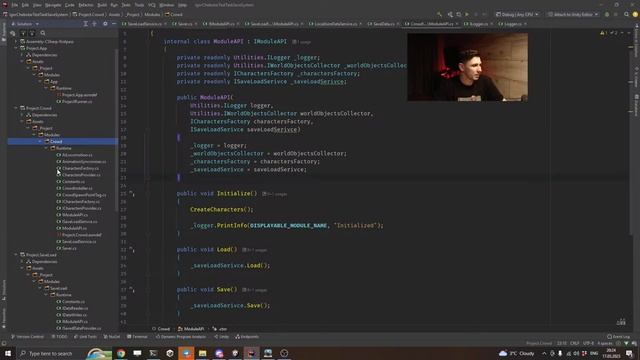Collapse the Project.Crowd tree node
The image size is (640, 360).
[x=16, y=108]
